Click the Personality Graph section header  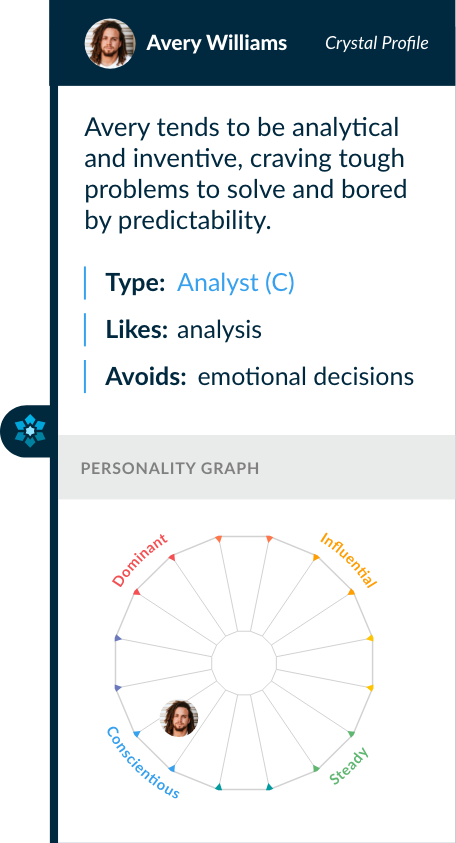point(256,468)
